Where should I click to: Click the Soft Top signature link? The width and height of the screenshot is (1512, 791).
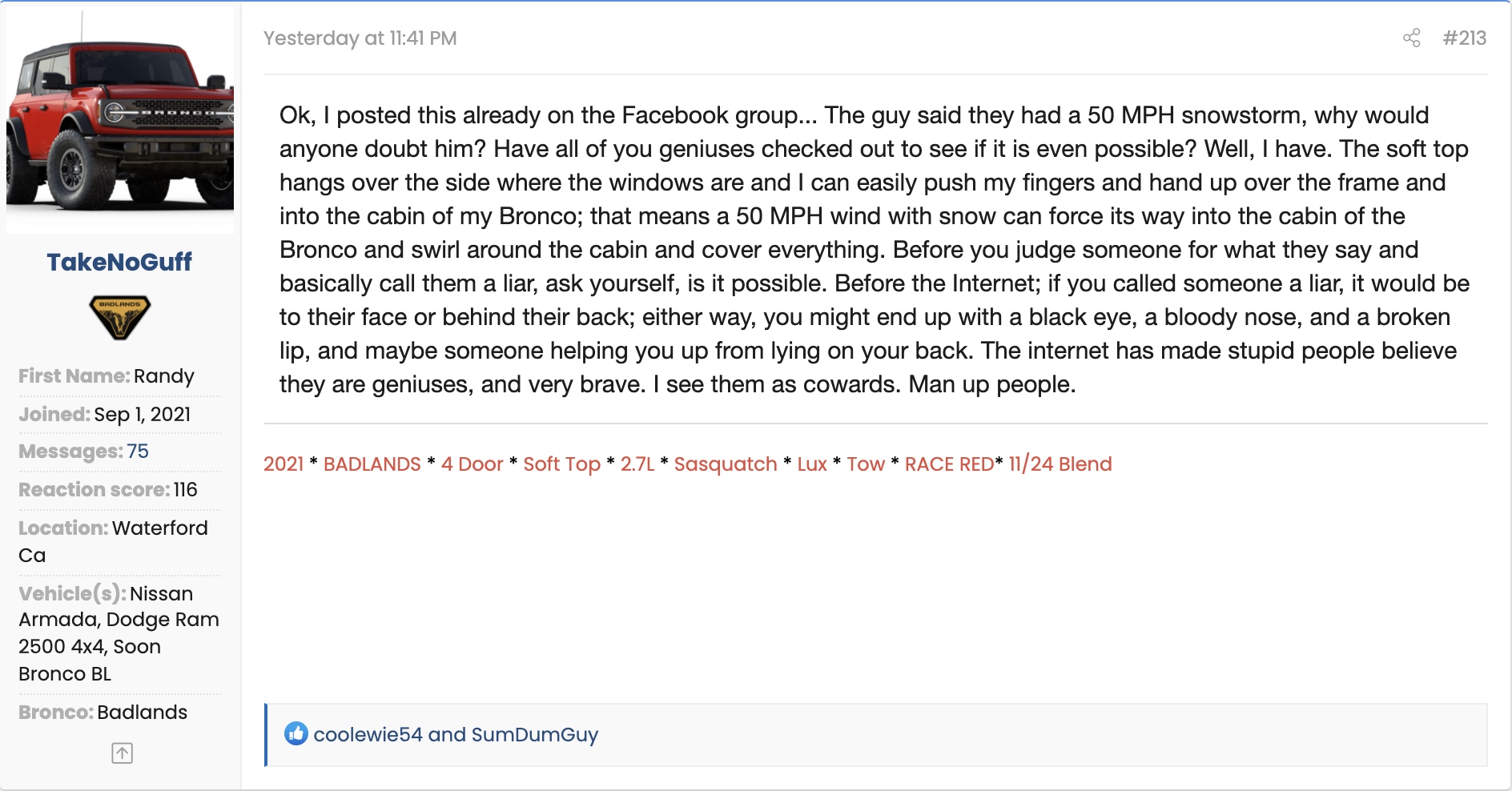click(561, 464)
